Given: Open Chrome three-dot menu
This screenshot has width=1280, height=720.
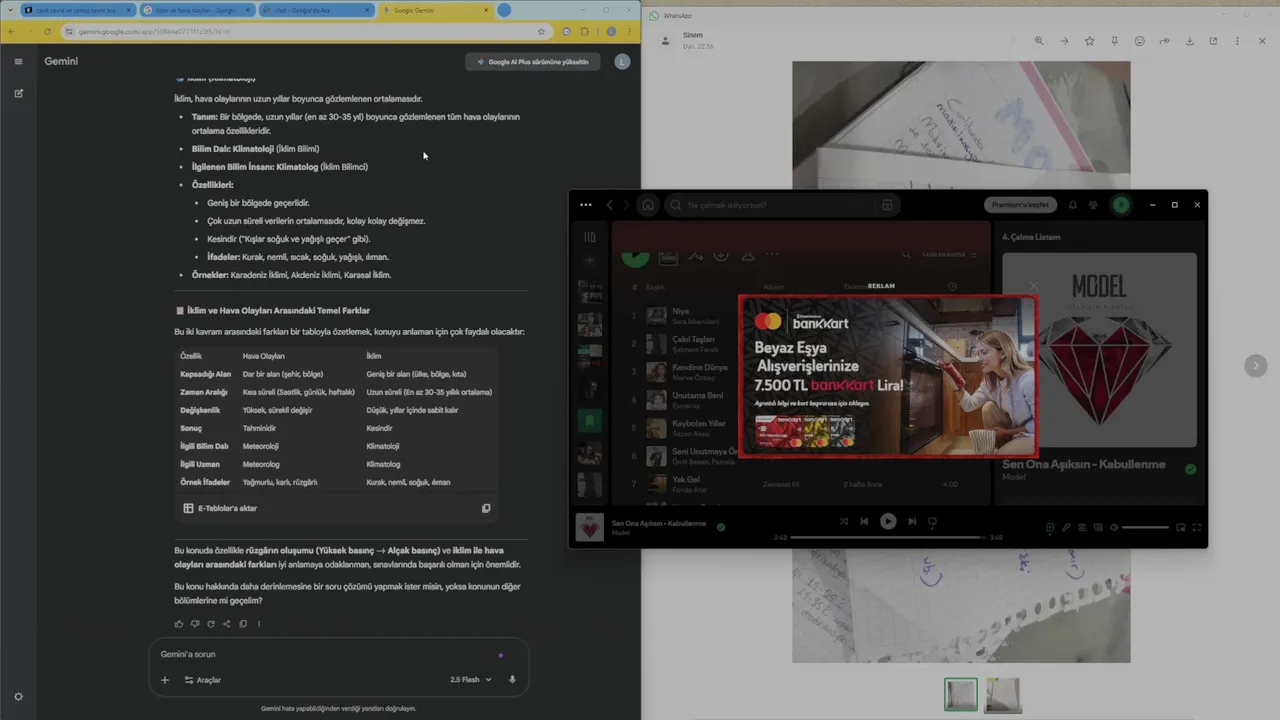Looking at the screenshot, I should point(629,31).
